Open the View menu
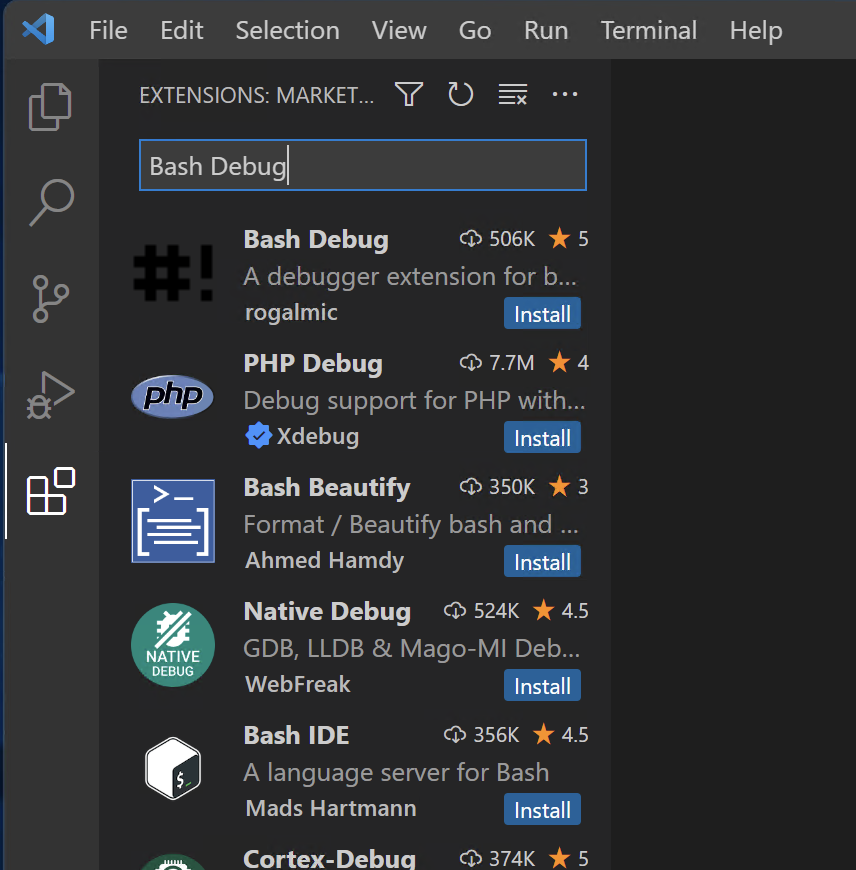856x870 pixels. 399,30
